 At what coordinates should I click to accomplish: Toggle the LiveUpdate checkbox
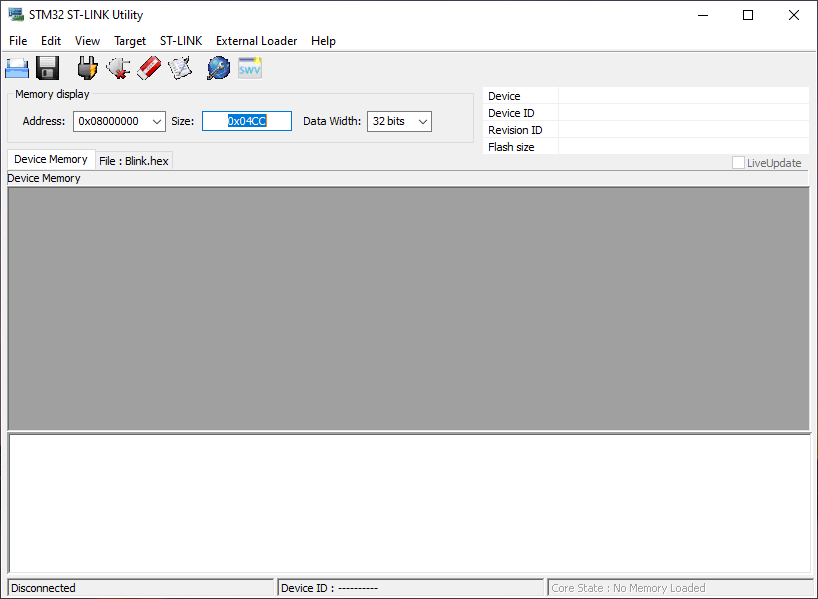click(738, 163)
